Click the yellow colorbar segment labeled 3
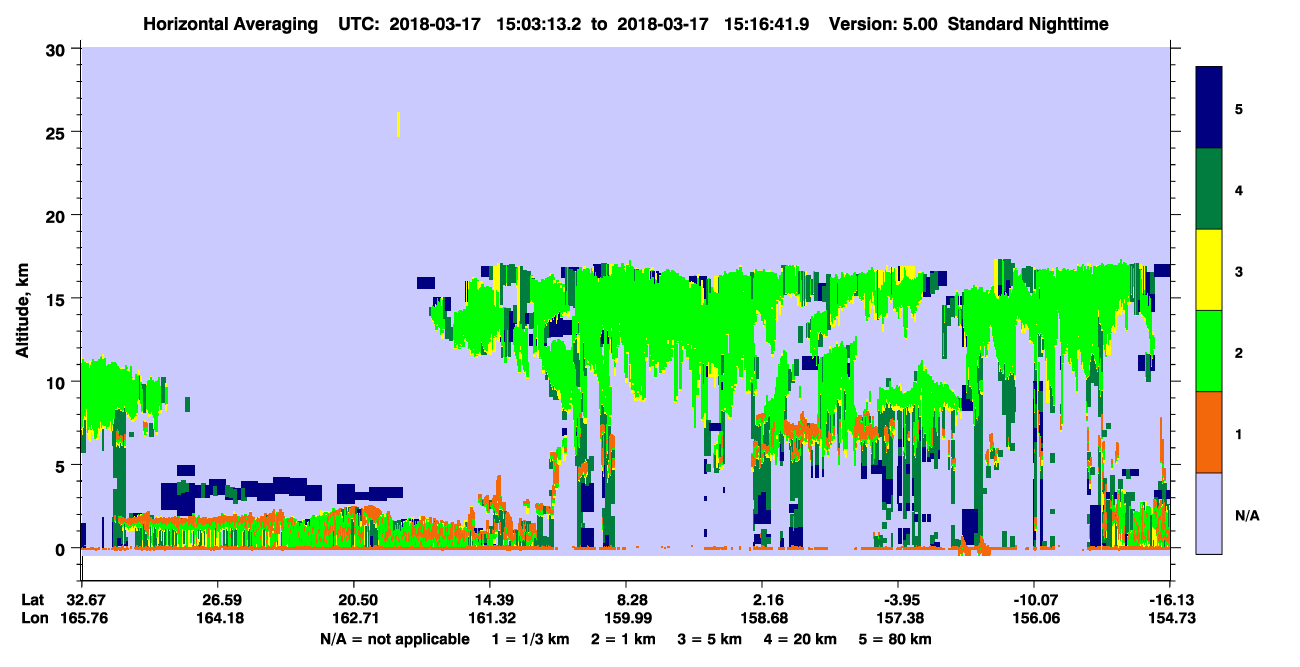This screenshot has width=1300, height=667. pos(1209,270)
